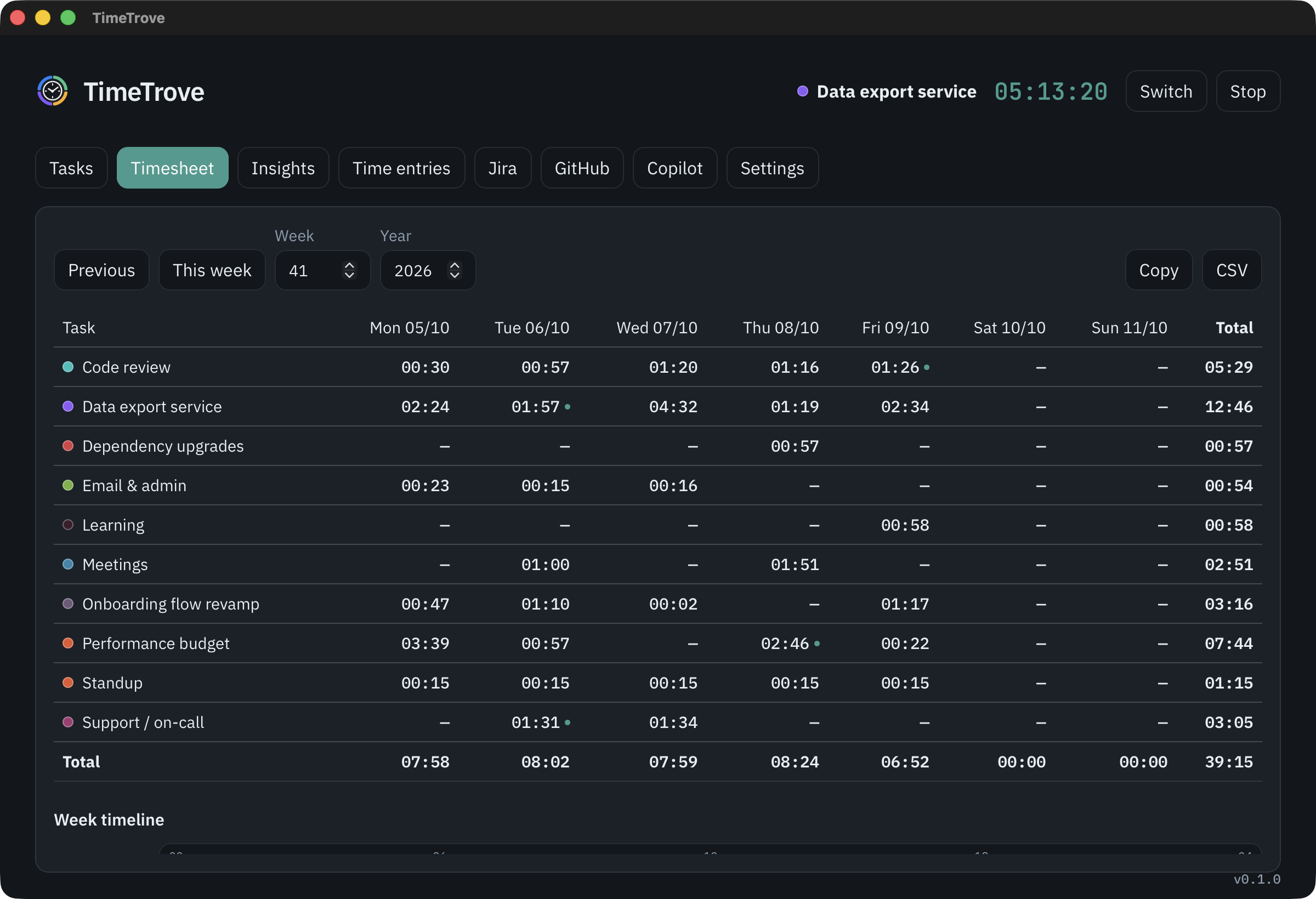Click the Meetings task name
Viewport: 1316px width, 899px height.
[x=115, y=565]
